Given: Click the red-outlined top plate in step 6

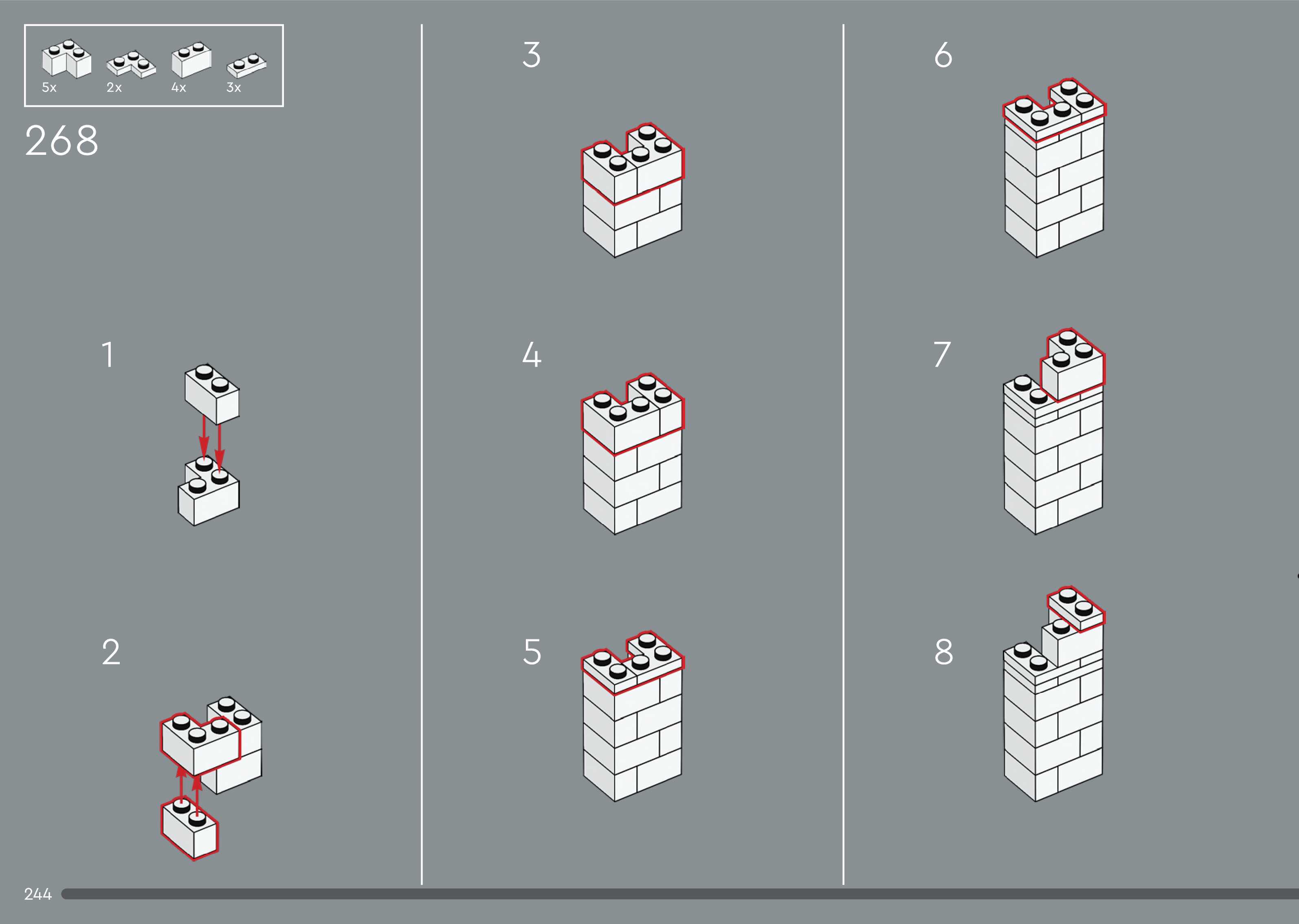Looking at the screenshot, I should tap(1054, 110).
